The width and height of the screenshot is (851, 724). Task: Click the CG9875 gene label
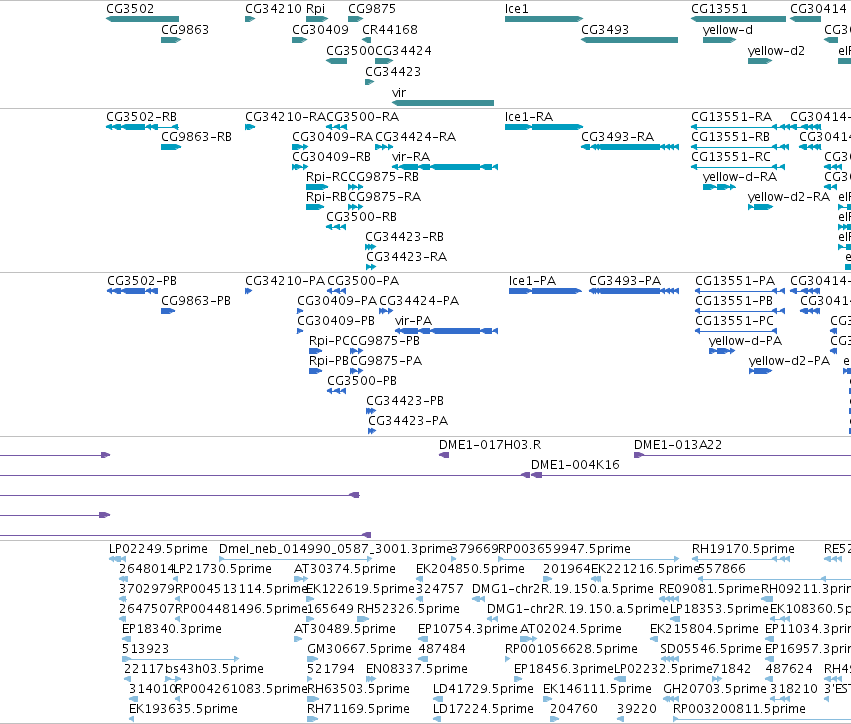pyautogui.click(x=372, y=9)
